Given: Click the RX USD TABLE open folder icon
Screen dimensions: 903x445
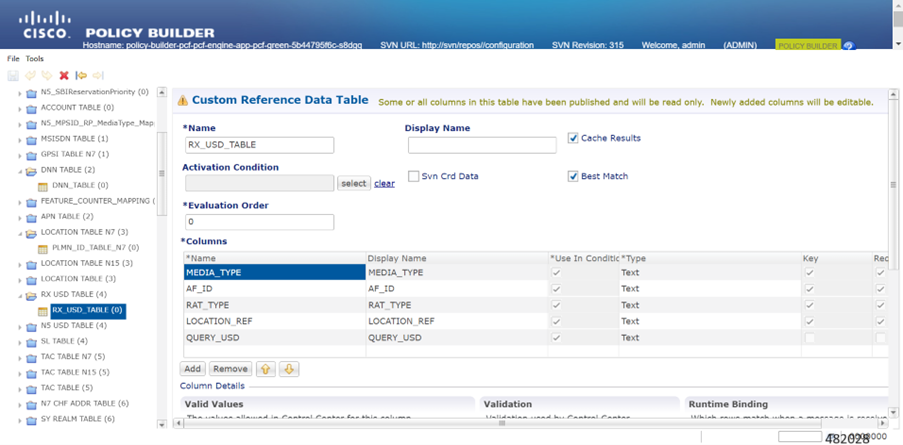Looking at the screenshot, I should coord(32,295).
